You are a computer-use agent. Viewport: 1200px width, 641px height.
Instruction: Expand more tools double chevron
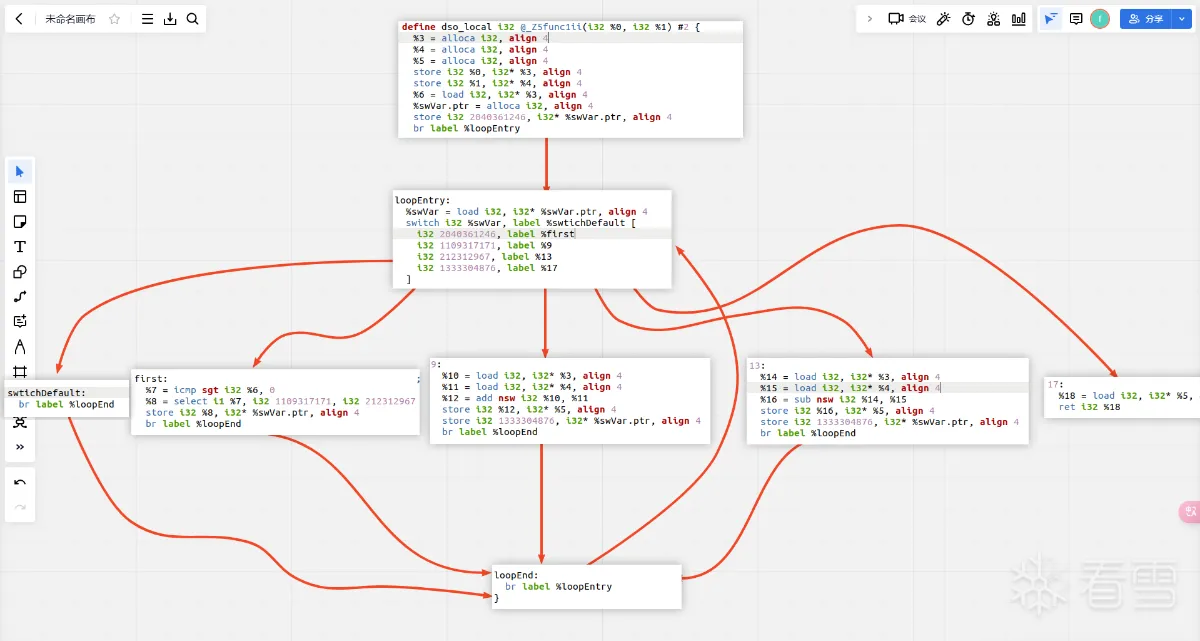tap(20, 447)
